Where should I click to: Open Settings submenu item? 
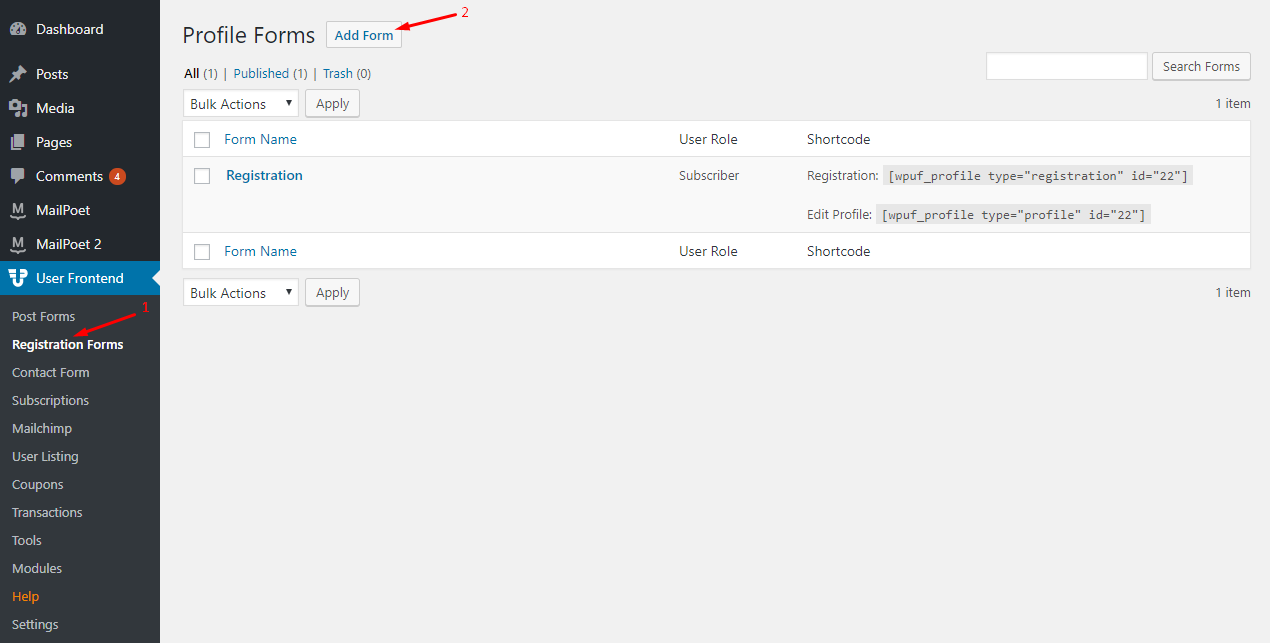[x=35, y=624]
